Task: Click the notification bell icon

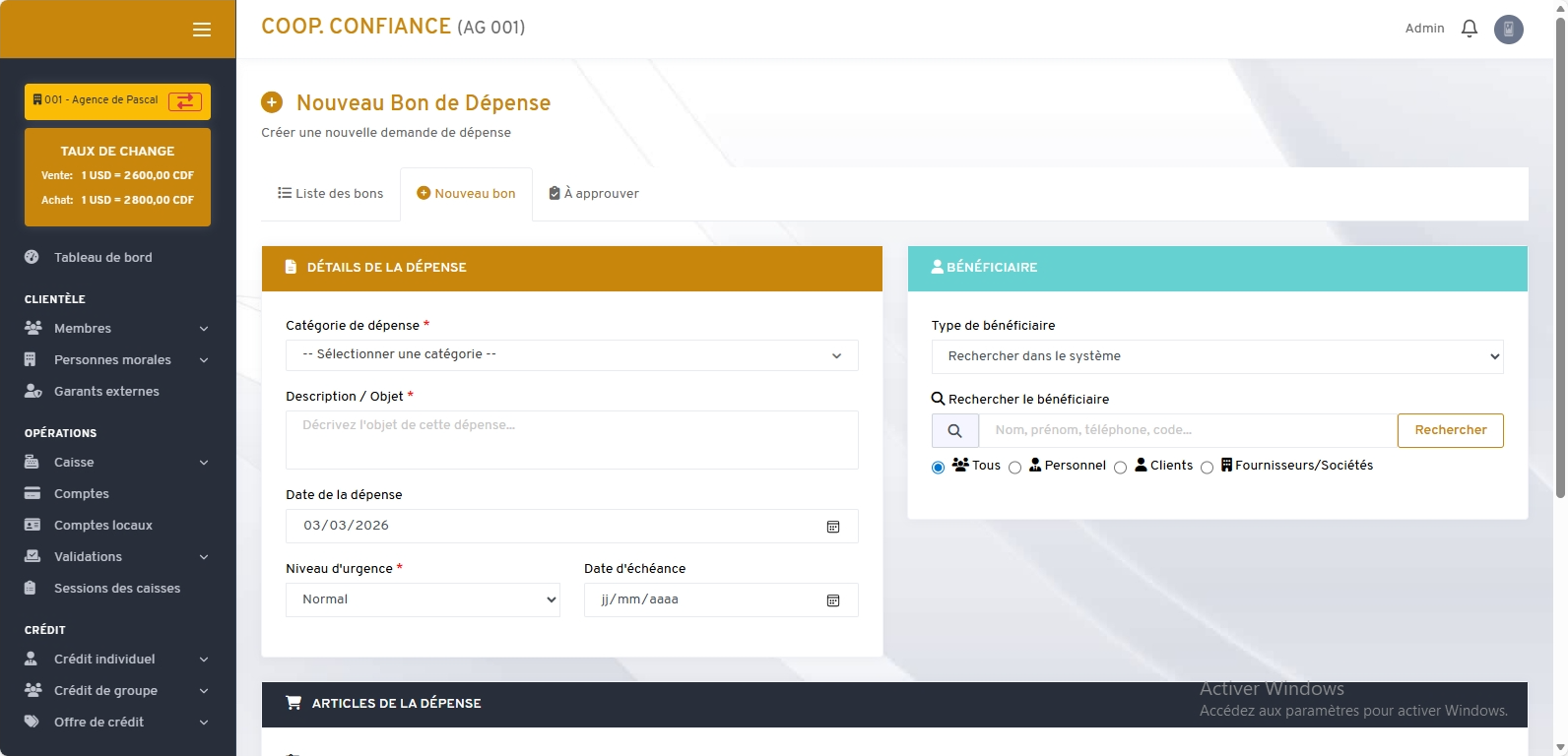Action: 1469,29
